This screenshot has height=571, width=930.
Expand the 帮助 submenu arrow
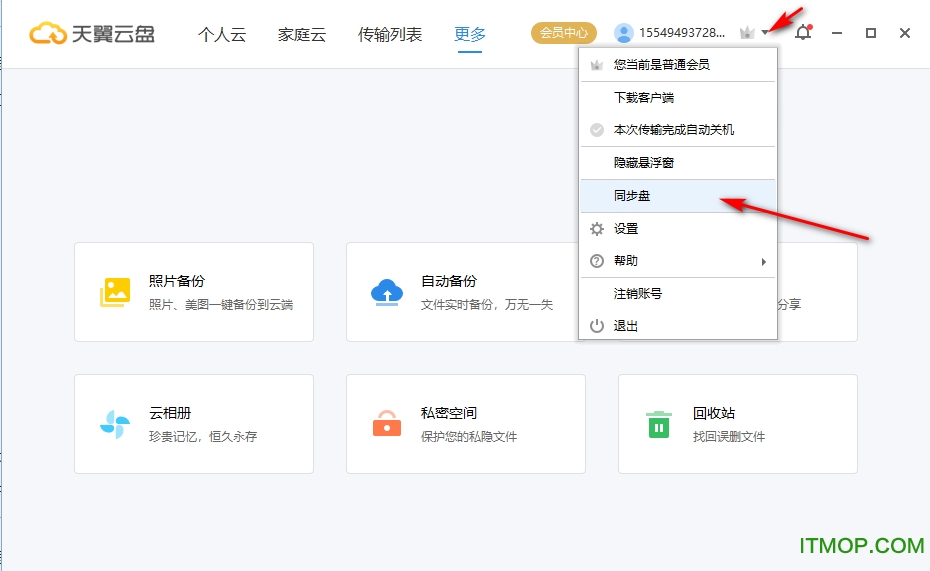coord(764,261)
